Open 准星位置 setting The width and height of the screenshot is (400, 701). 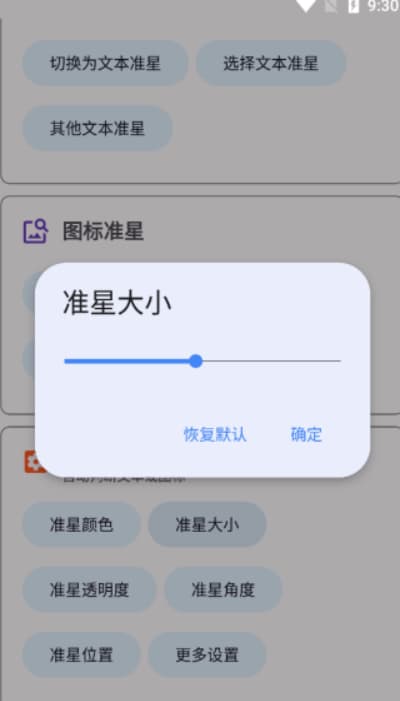click(81, 655)
